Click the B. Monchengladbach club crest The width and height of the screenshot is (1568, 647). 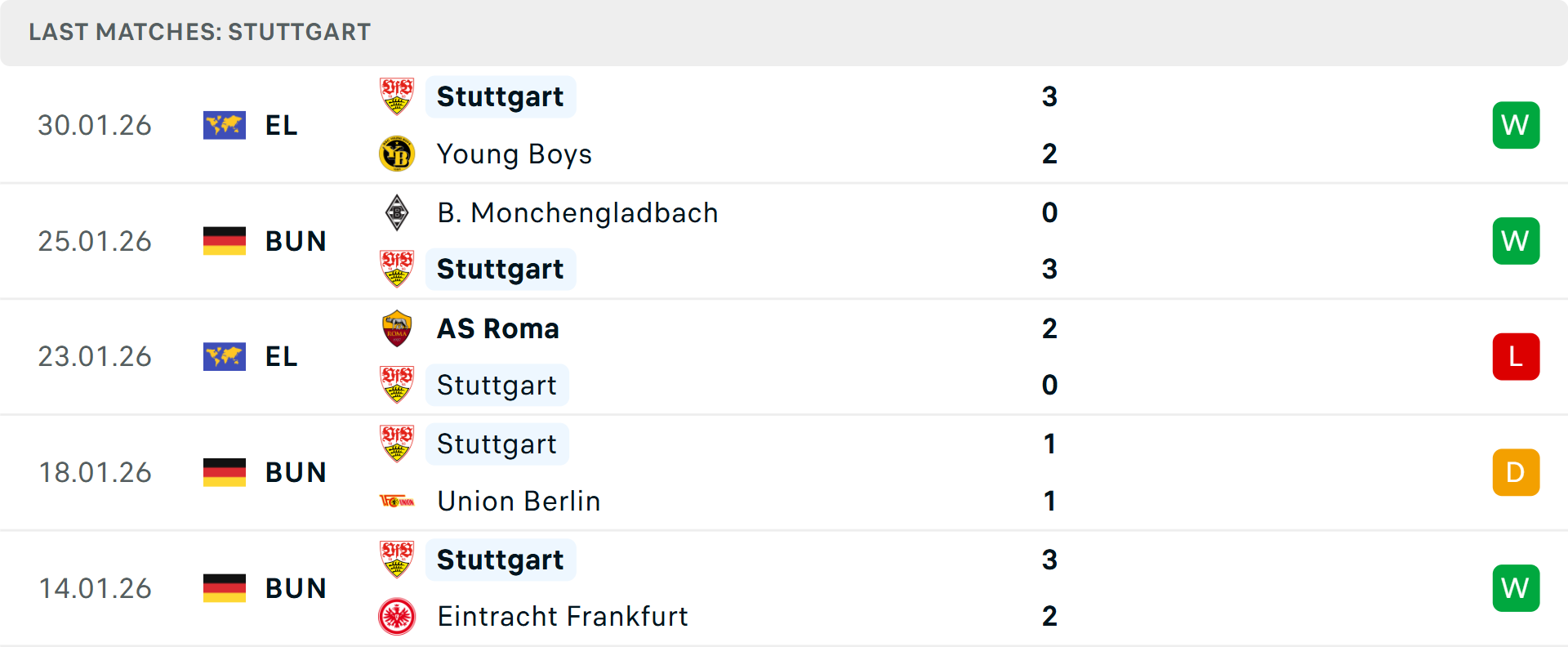397,212
